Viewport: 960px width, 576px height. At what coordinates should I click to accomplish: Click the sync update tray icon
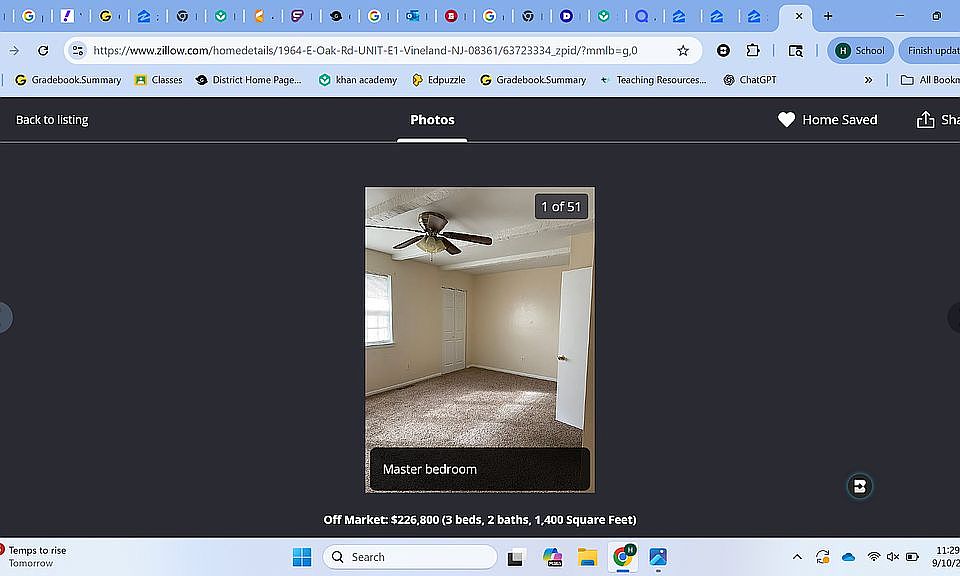(x=822, y=557)
